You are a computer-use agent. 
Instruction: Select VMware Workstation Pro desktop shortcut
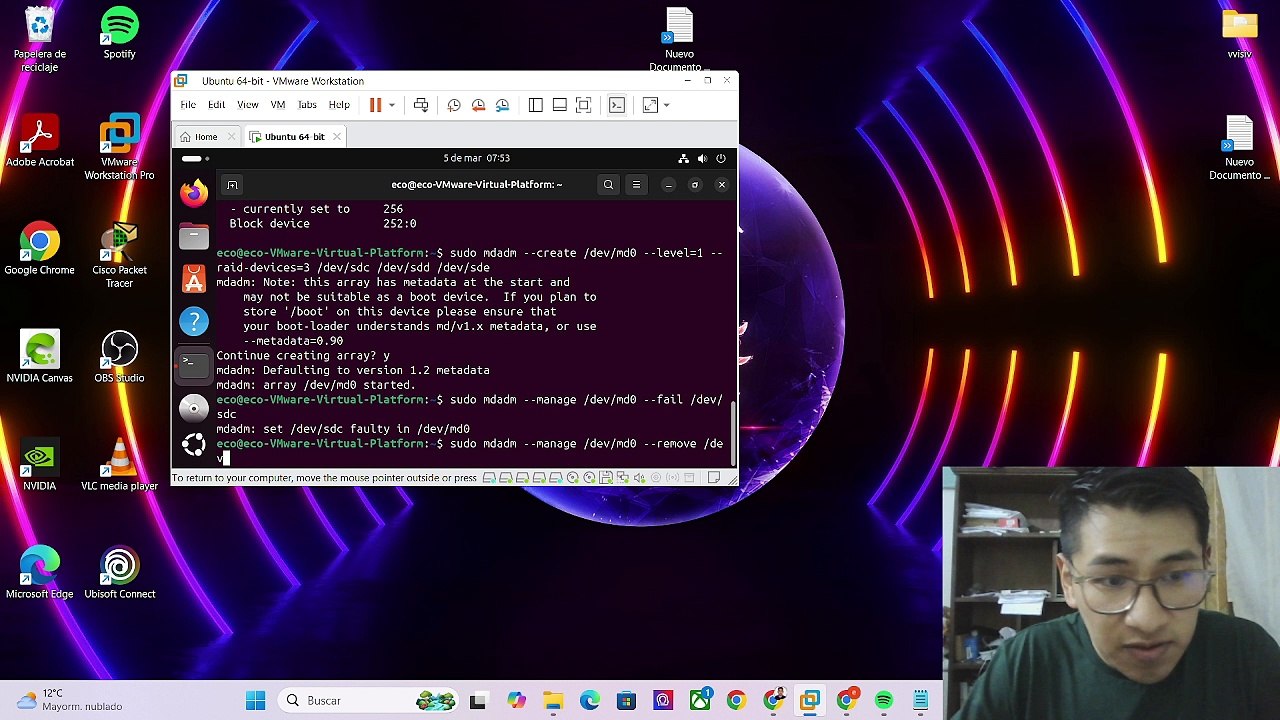(119, 148)
